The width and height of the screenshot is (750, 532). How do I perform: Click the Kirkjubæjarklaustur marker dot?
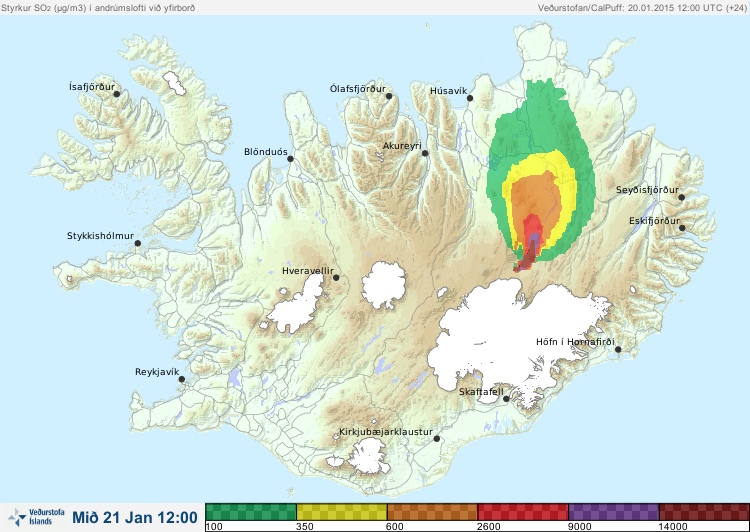[x=436, y=439]
